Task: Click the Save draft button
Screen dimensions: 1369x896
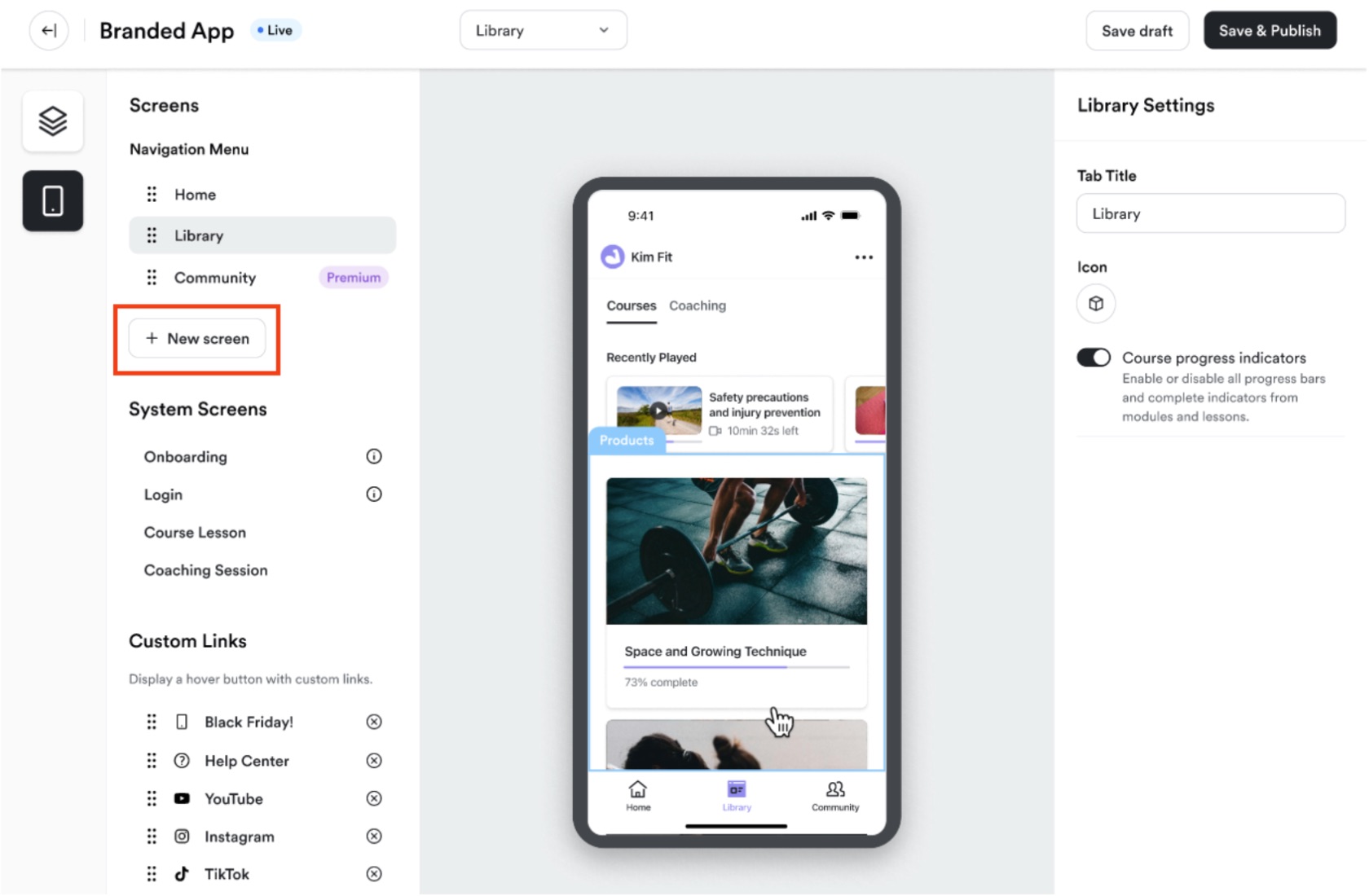Action: pos(1137,30)
